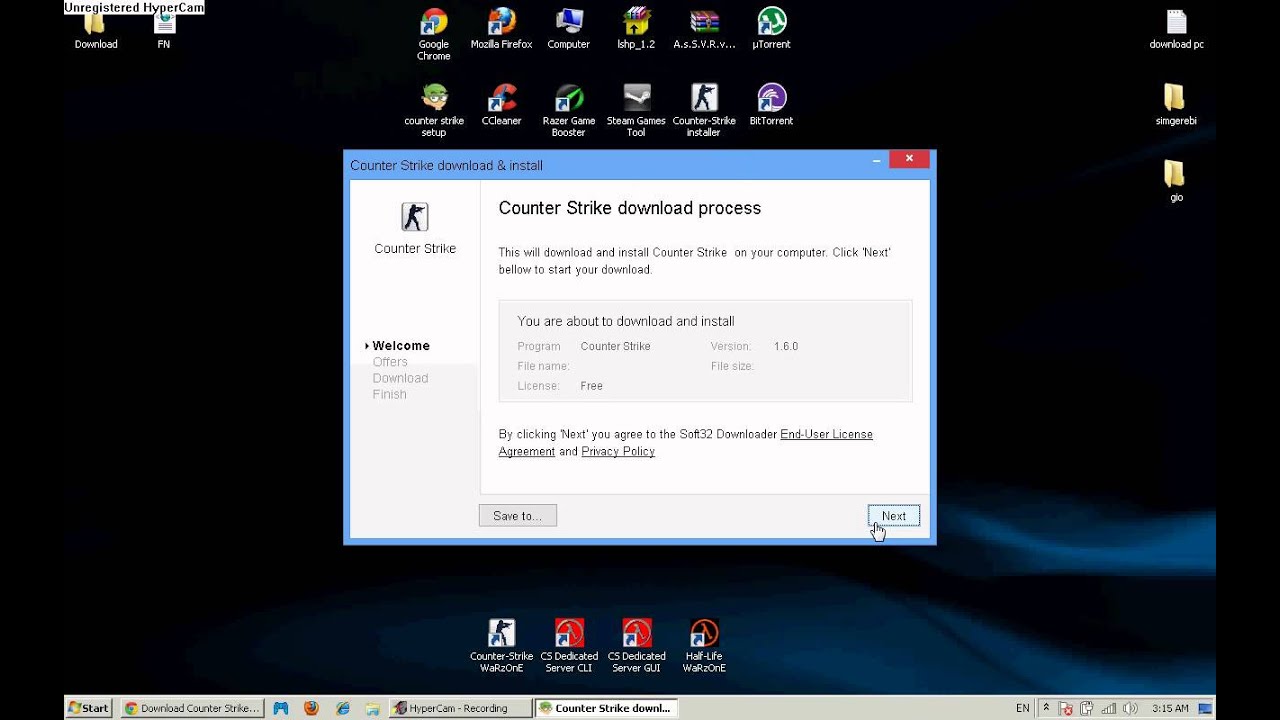Open the gio folder
This screenshot has width=1280, height=720.
[x=1176, y=181]
